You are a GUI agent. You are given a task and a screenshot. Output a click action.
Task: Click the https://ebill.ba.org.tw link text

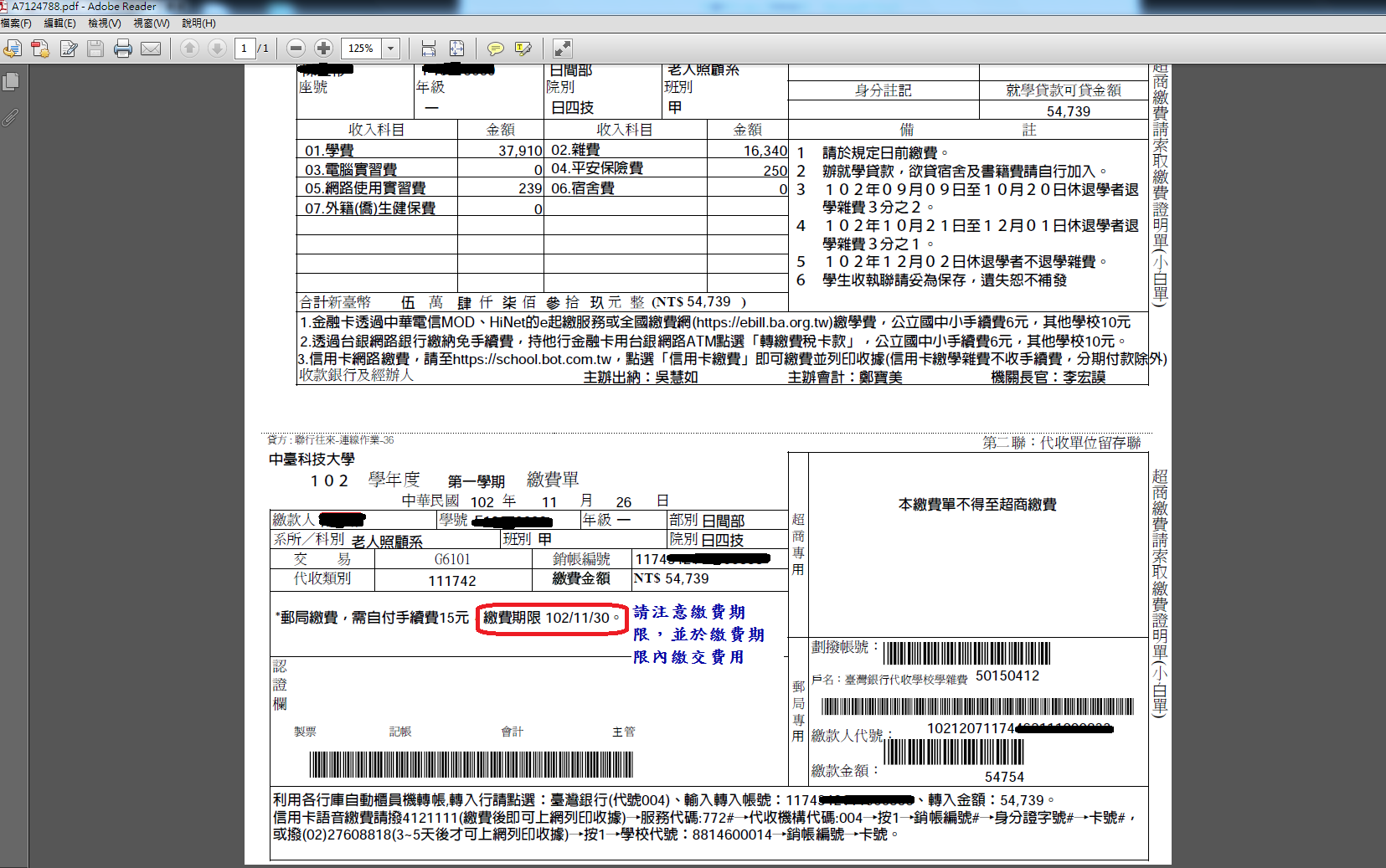pos(761,322)
